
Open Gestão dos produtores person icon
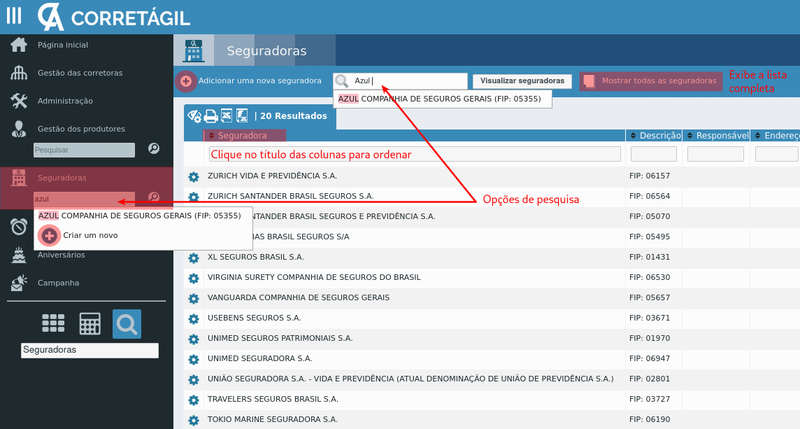tap(19, 129)
